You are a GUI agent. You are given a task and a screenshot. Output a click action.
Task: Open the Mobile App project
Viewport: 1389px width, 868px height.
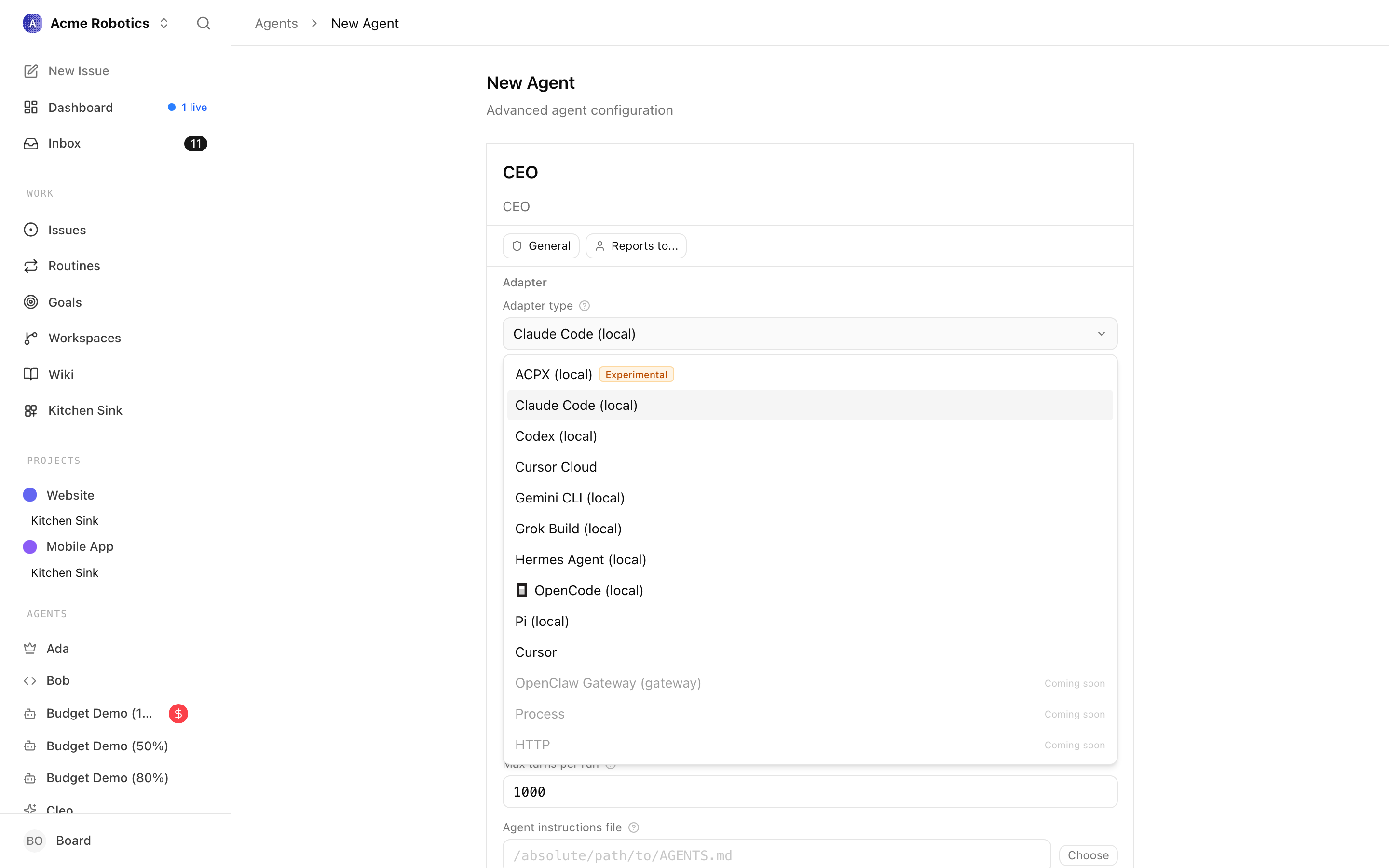115,546
